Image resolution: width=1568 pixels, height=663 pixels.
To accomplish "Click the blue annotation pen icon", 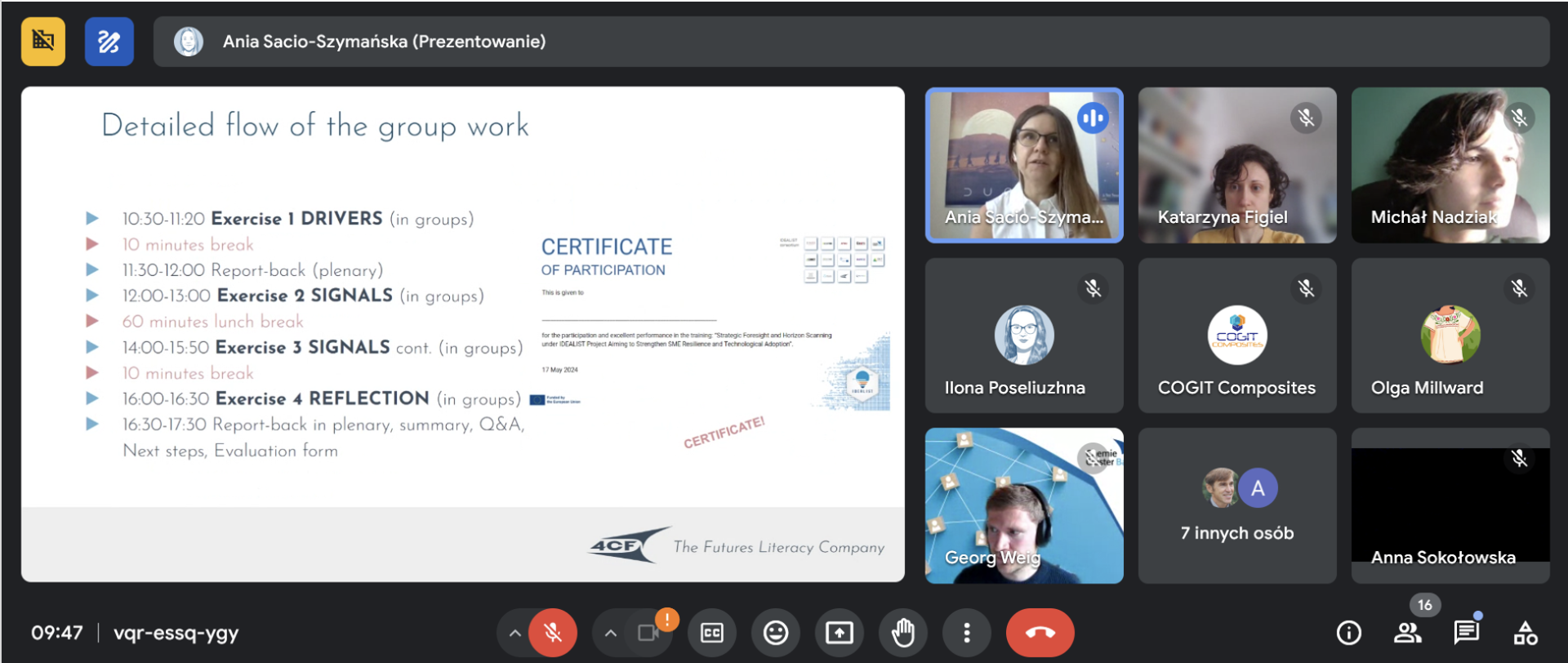I will [109, 41].
